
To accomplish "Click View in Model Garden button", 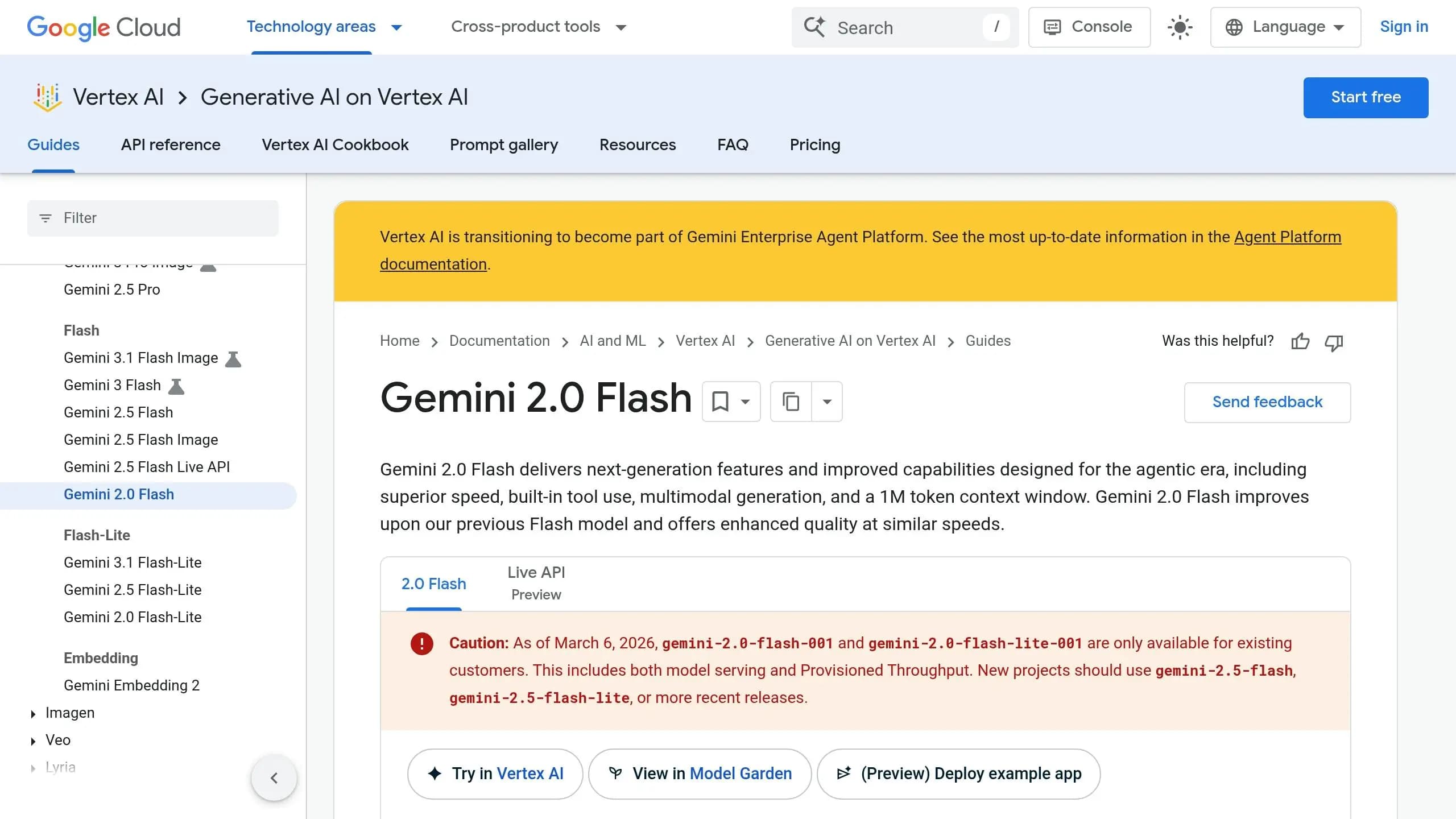I will tap(700, 773).
